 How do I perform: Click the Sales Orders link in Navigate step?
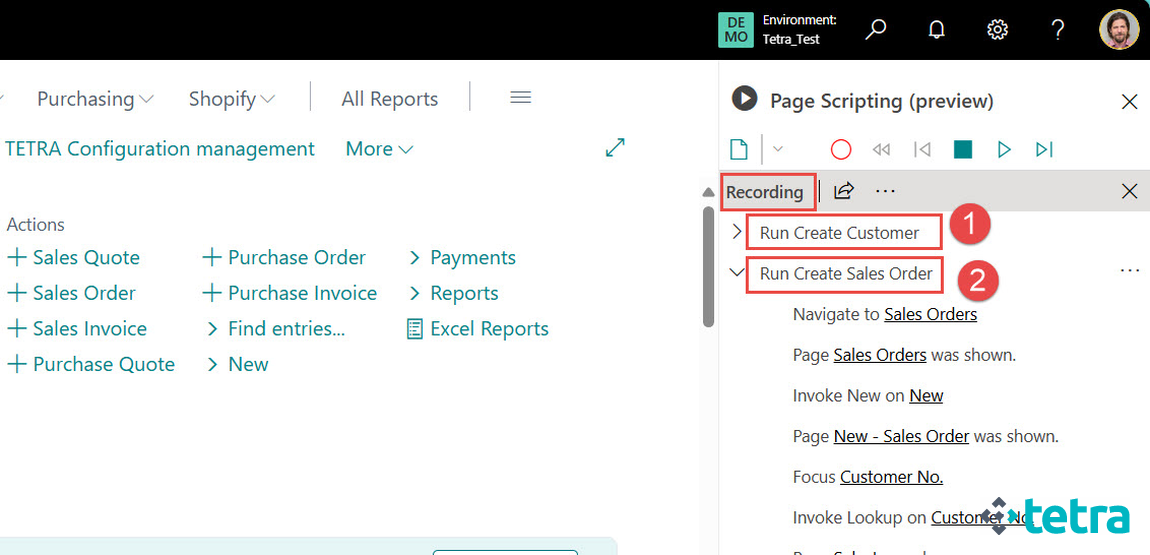pos(930,314)
